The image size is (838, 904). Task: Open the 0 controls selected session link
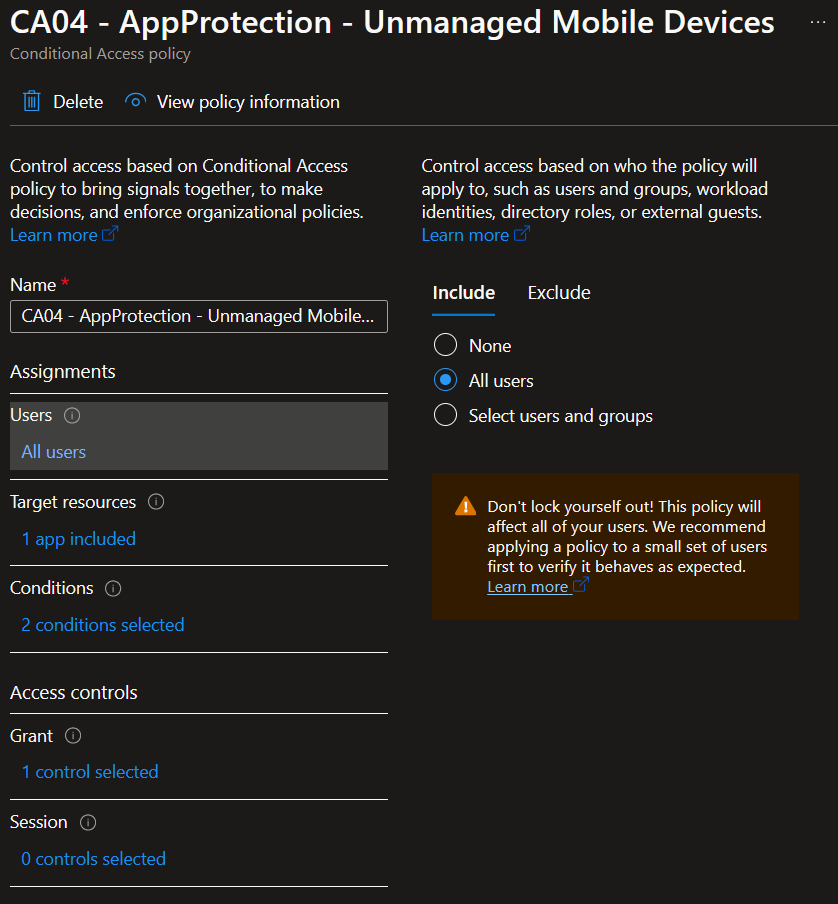[x=94, y=859]
